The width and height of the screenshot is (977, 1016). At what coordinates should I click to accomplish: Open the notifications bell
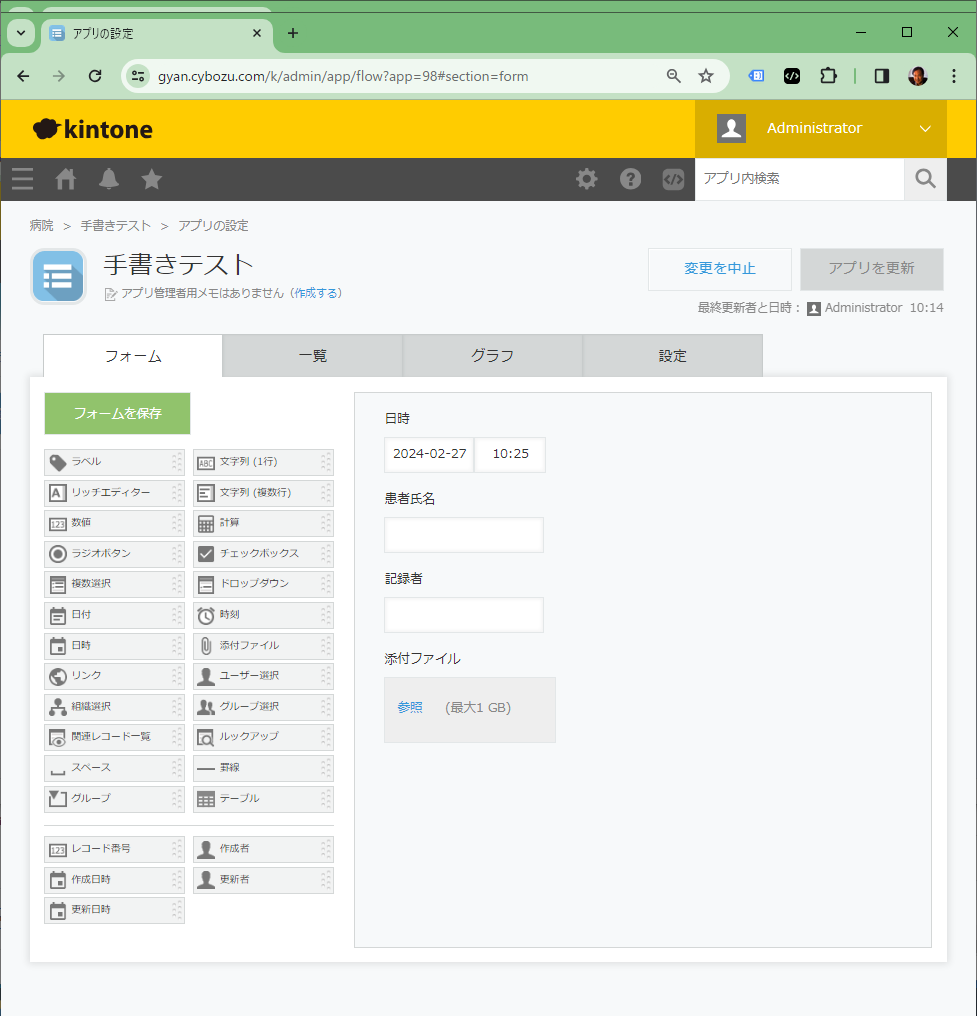click(109, 179)
